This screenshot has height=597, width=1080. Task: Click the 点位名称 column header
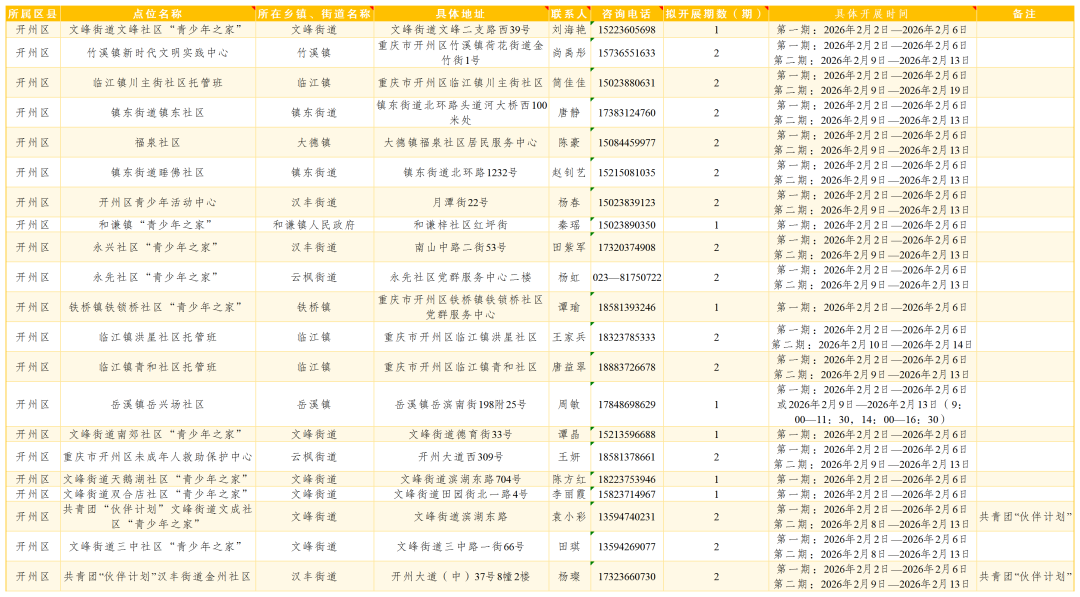coord(158,14)
